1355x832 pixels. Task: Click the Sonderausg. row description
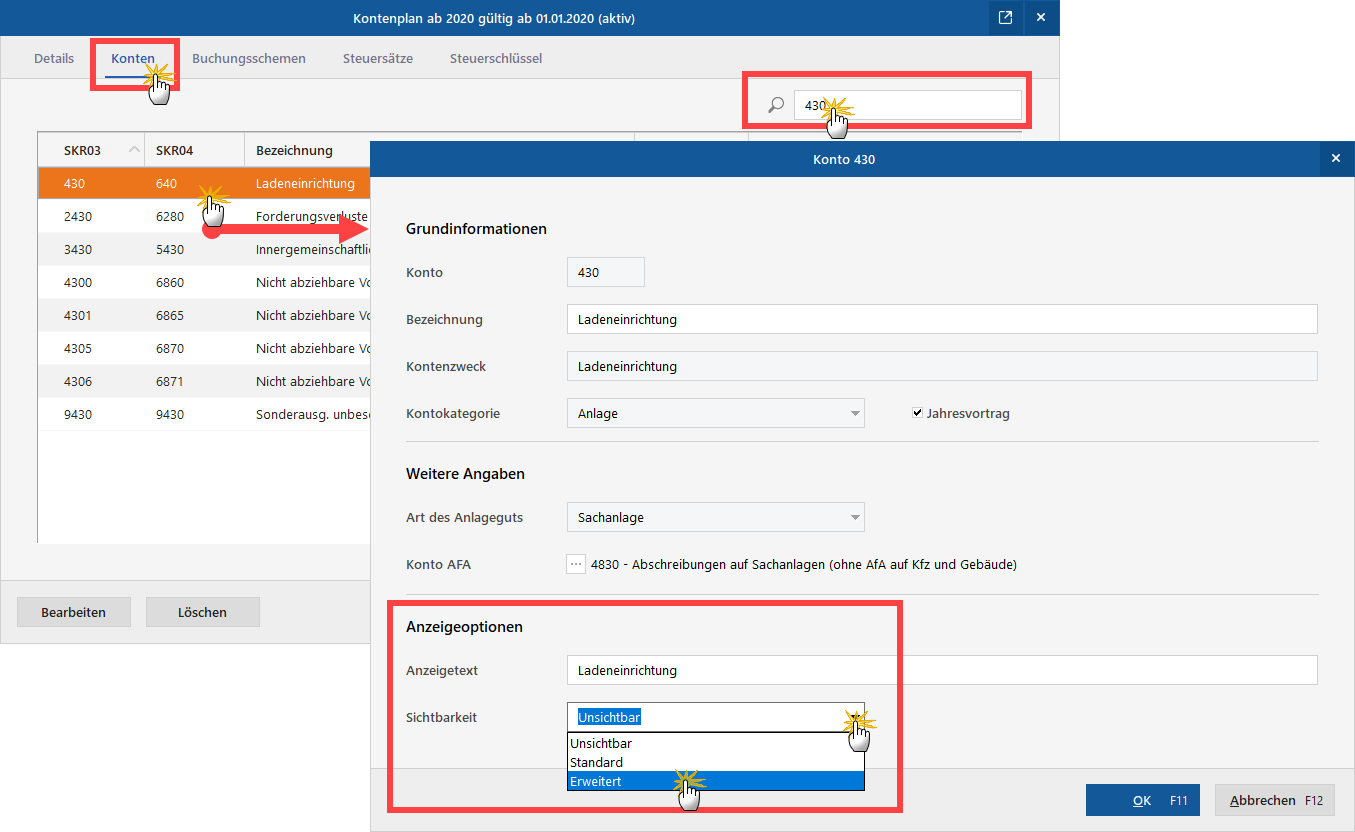(313, 414)
